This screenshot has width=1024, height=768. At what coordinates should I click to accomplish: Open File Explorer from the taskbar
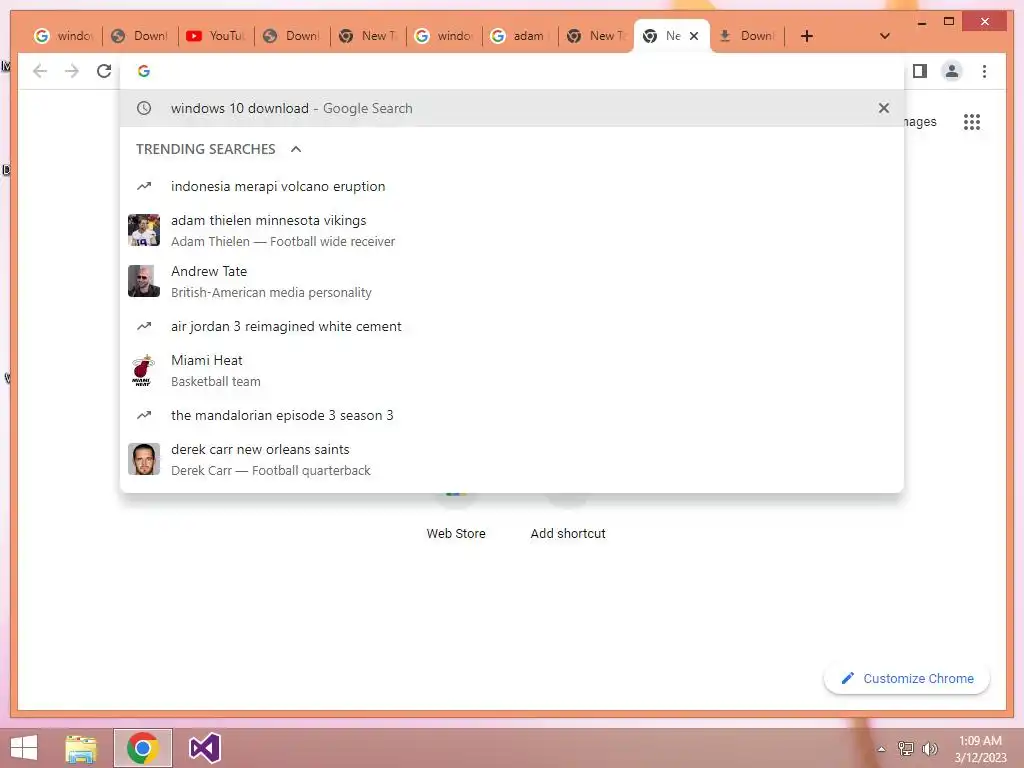(x=81, y=748)
